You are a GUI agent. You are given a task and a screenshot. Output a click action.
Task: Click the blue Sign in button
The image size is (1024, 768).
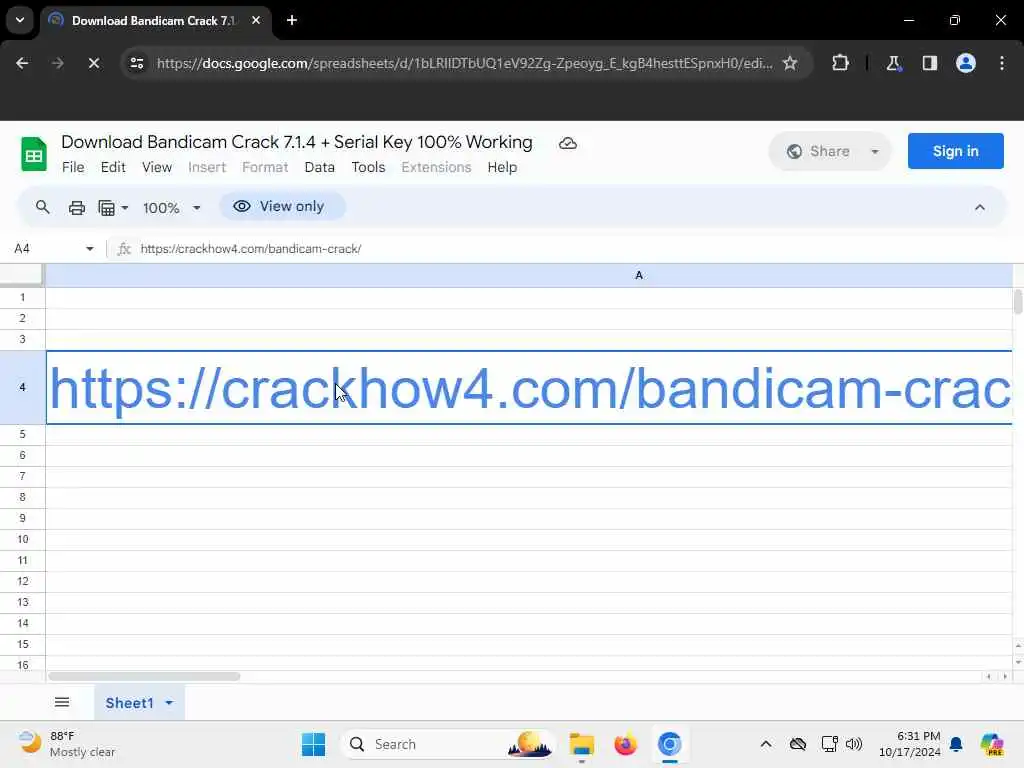click(955, 151)
